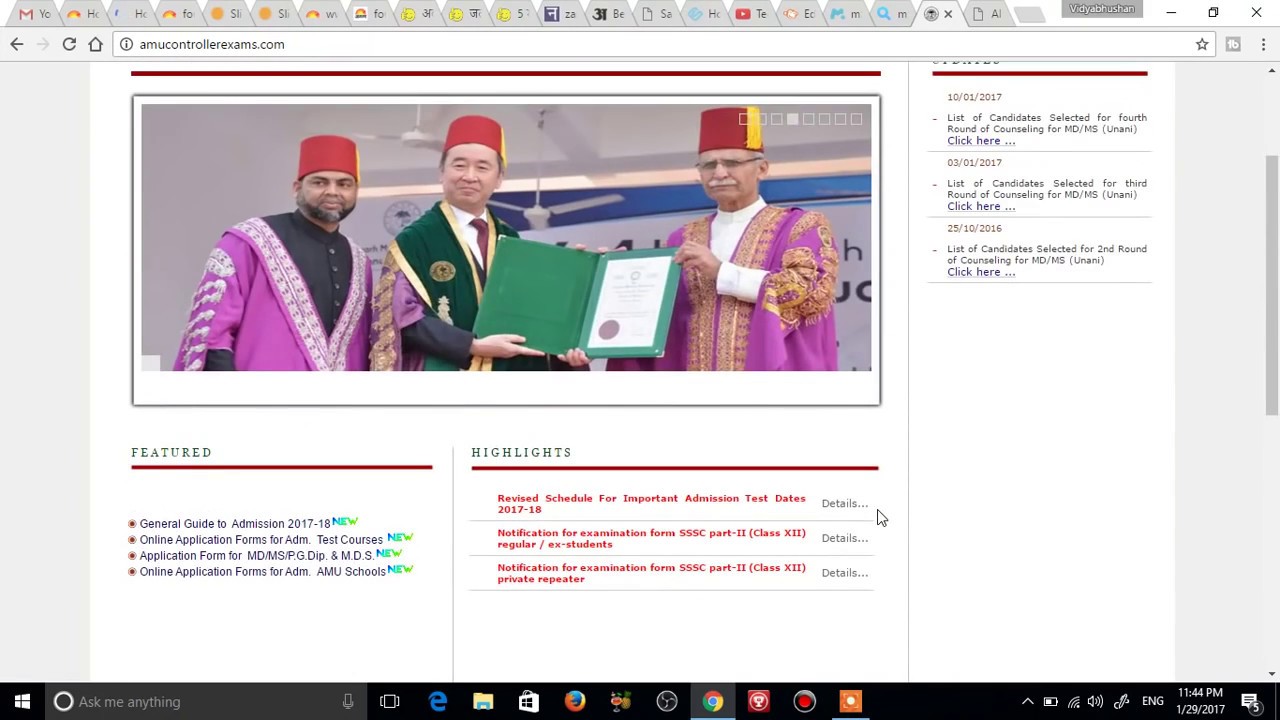Viewport: 1280px width, 720px height.
Task: Open OBS Studio from the taskbar
Action: tap(667, 701)
